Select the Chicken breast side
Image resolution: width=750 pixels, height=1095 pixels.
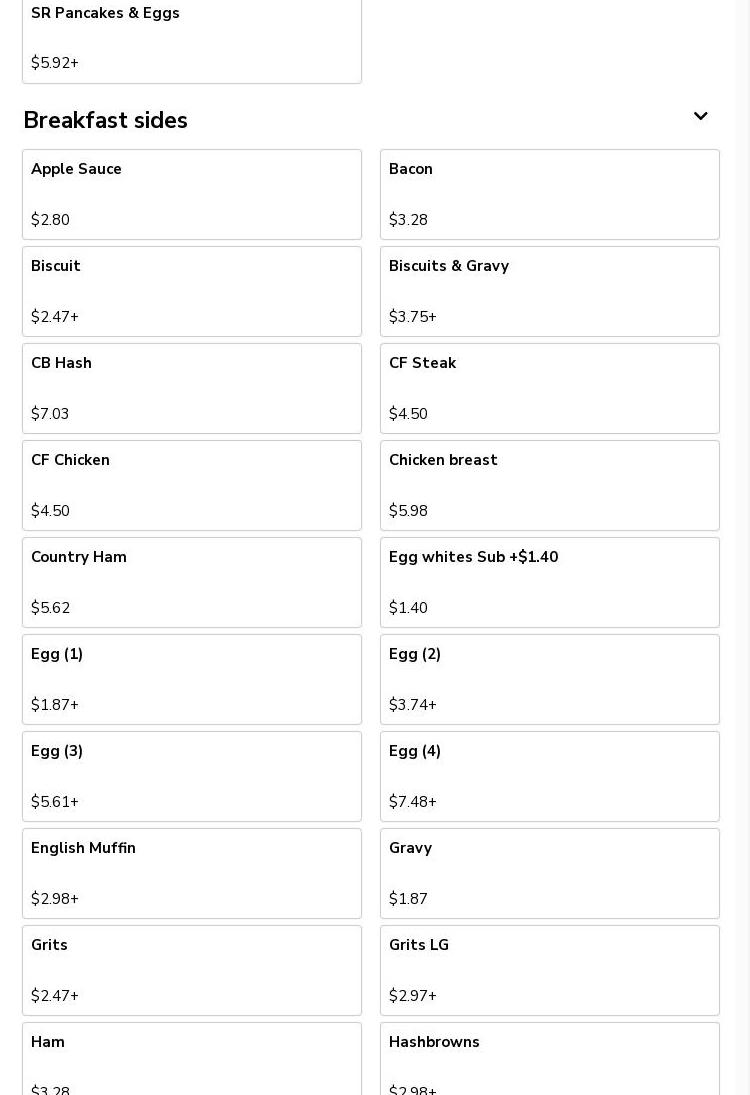(x=550, y=485)
